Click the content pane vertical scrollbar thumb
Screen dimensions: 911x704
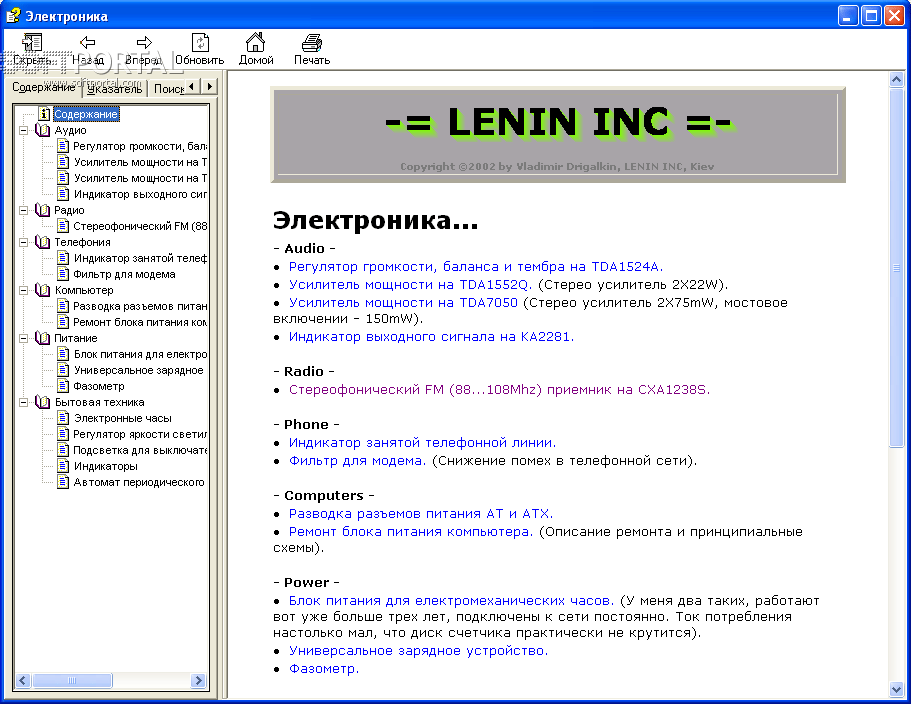click(896, 268)
